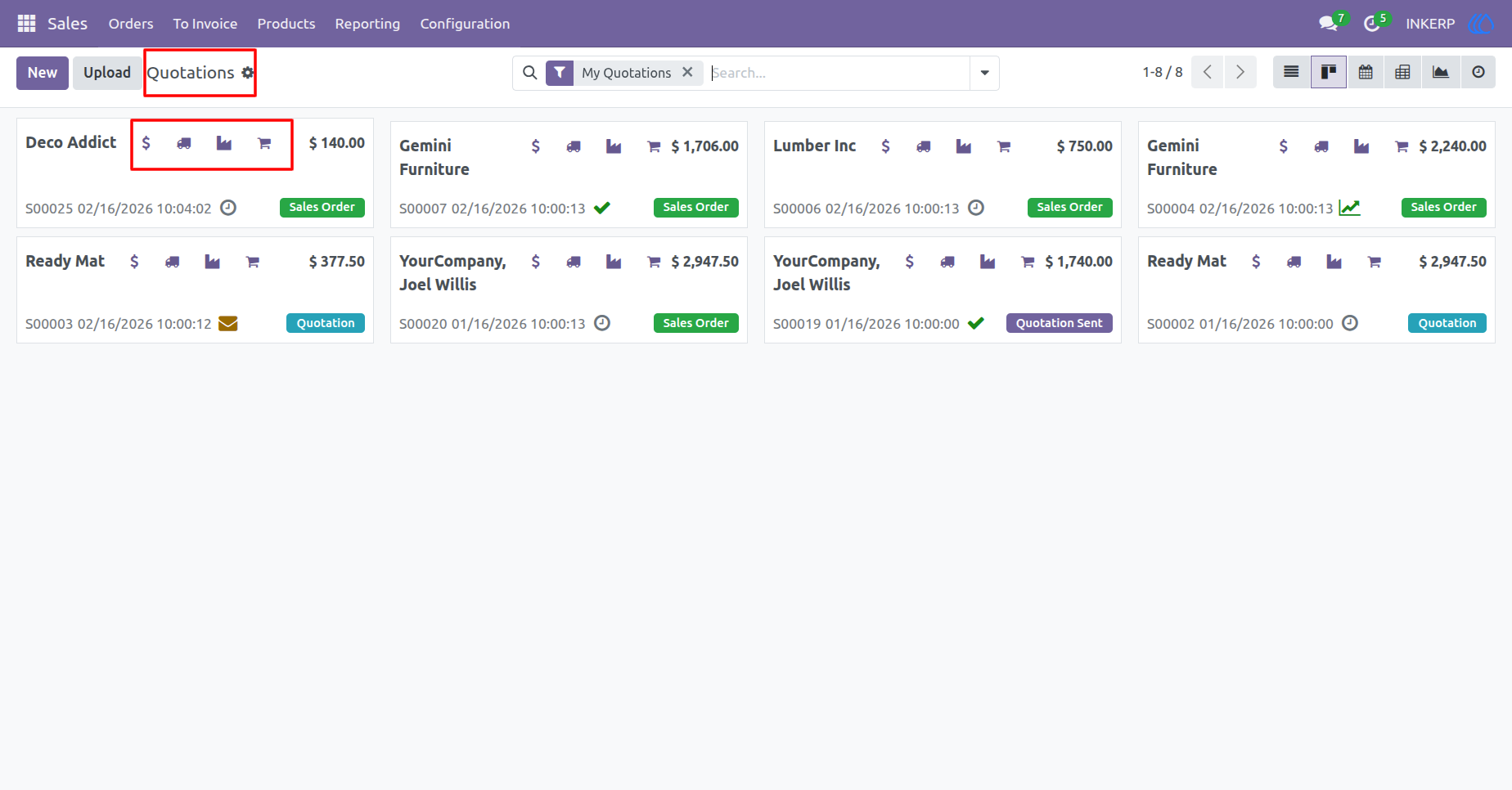
Task: Click cart icon on S00007 Gemini Furniture card
Action: pos(654,146)
